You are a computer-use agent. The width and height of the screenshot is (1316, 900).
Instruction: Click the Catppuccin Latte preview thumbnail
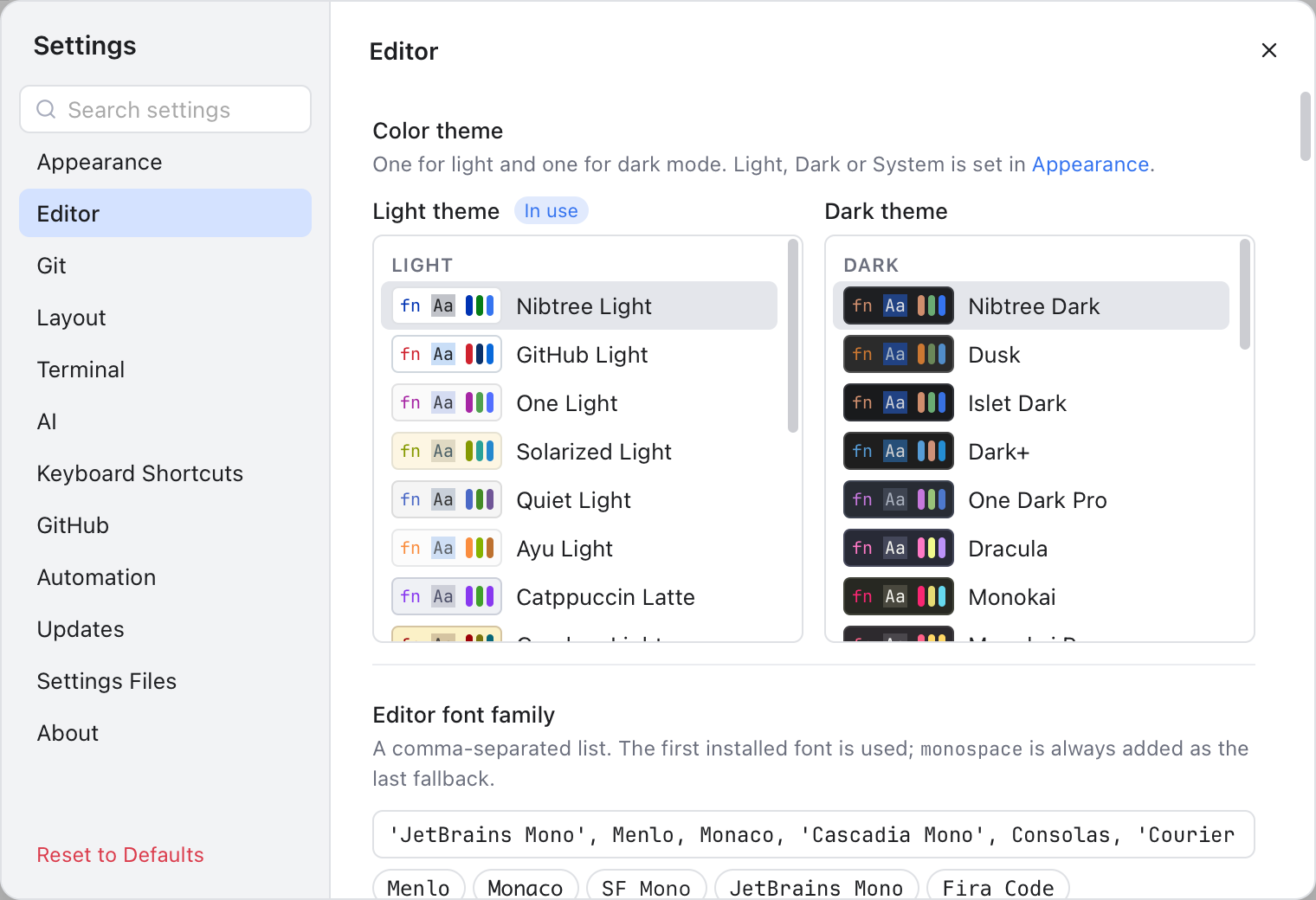point(447,596)
